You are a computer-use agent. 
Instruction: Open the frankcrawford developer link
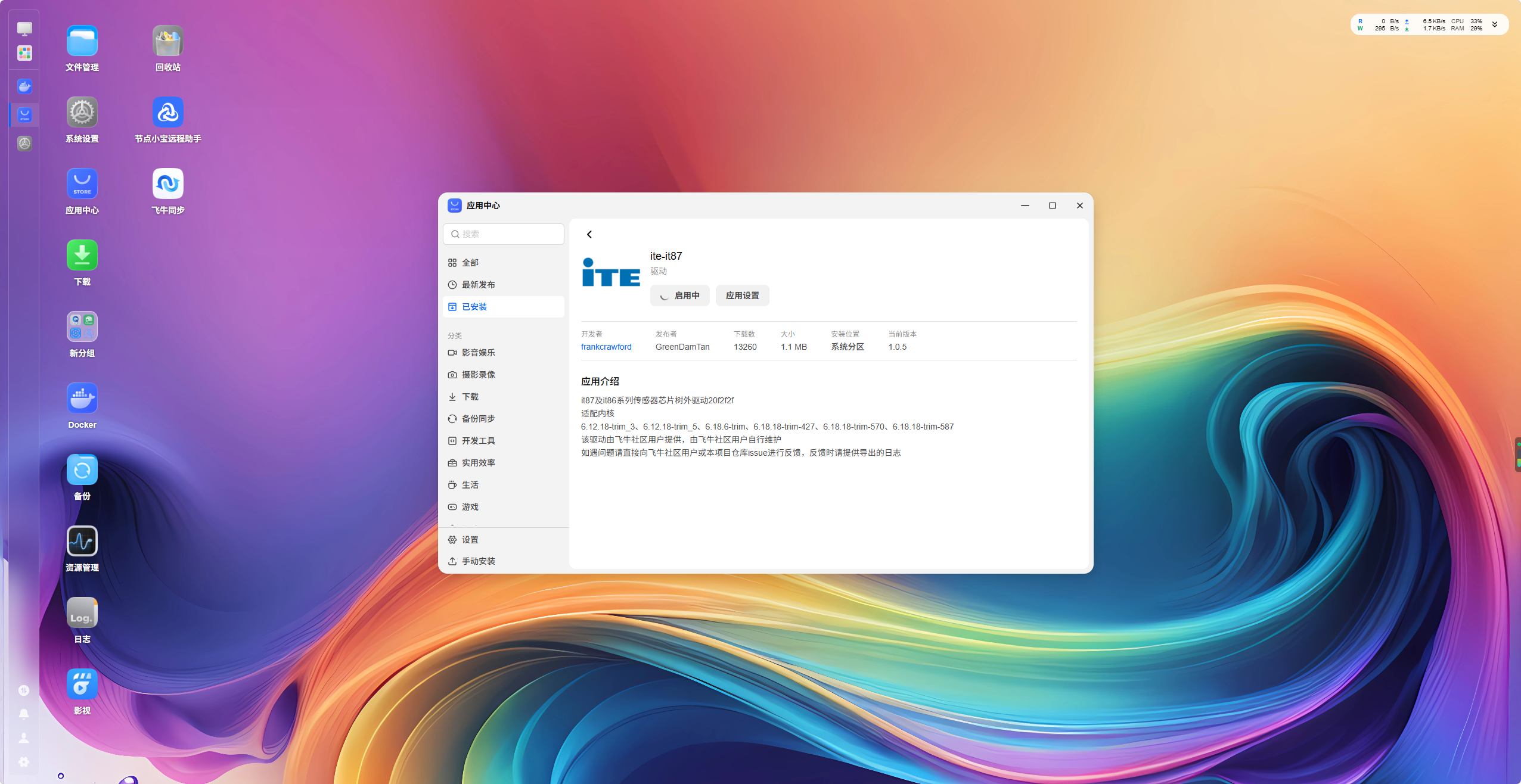click(x=606, y=347)
